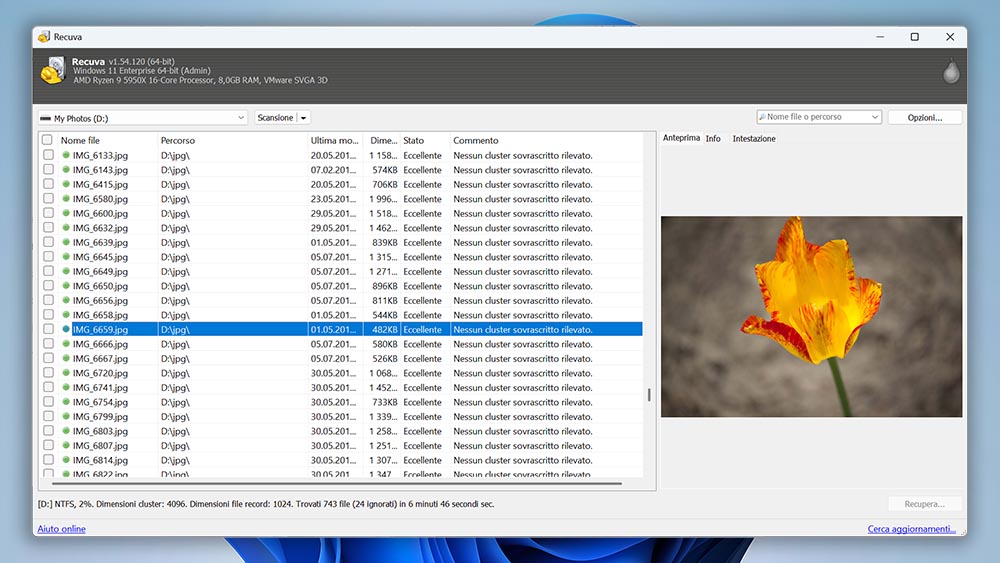Open the My Photos (D:) drive dropdown

tap(143, 118)
